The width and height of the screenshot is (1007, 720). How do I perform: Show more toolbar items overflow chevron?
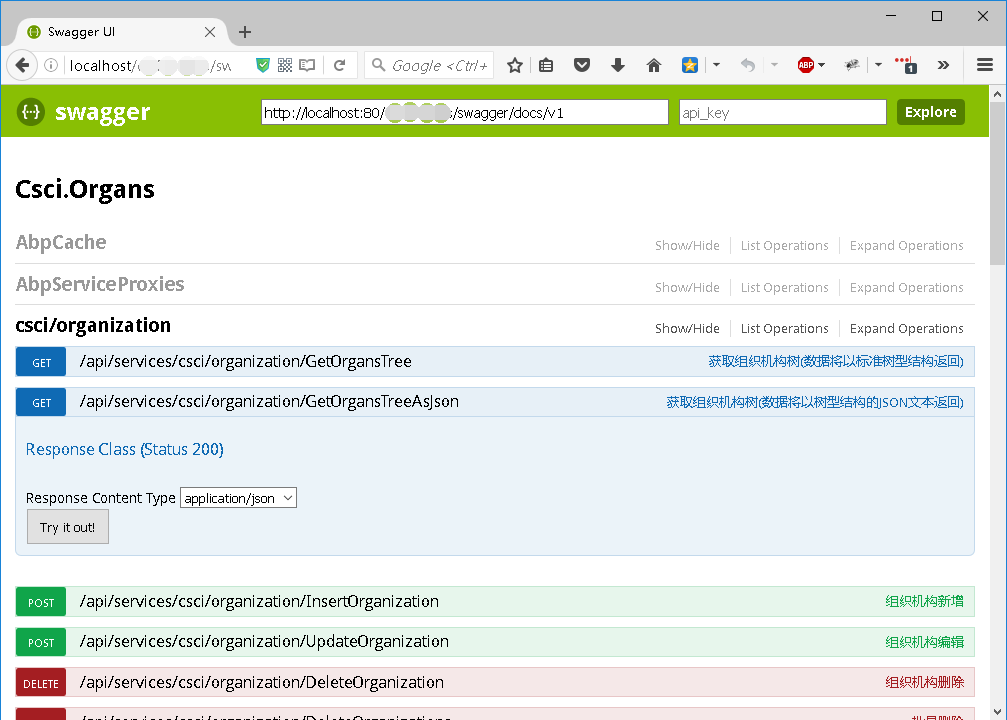(943, 65)
